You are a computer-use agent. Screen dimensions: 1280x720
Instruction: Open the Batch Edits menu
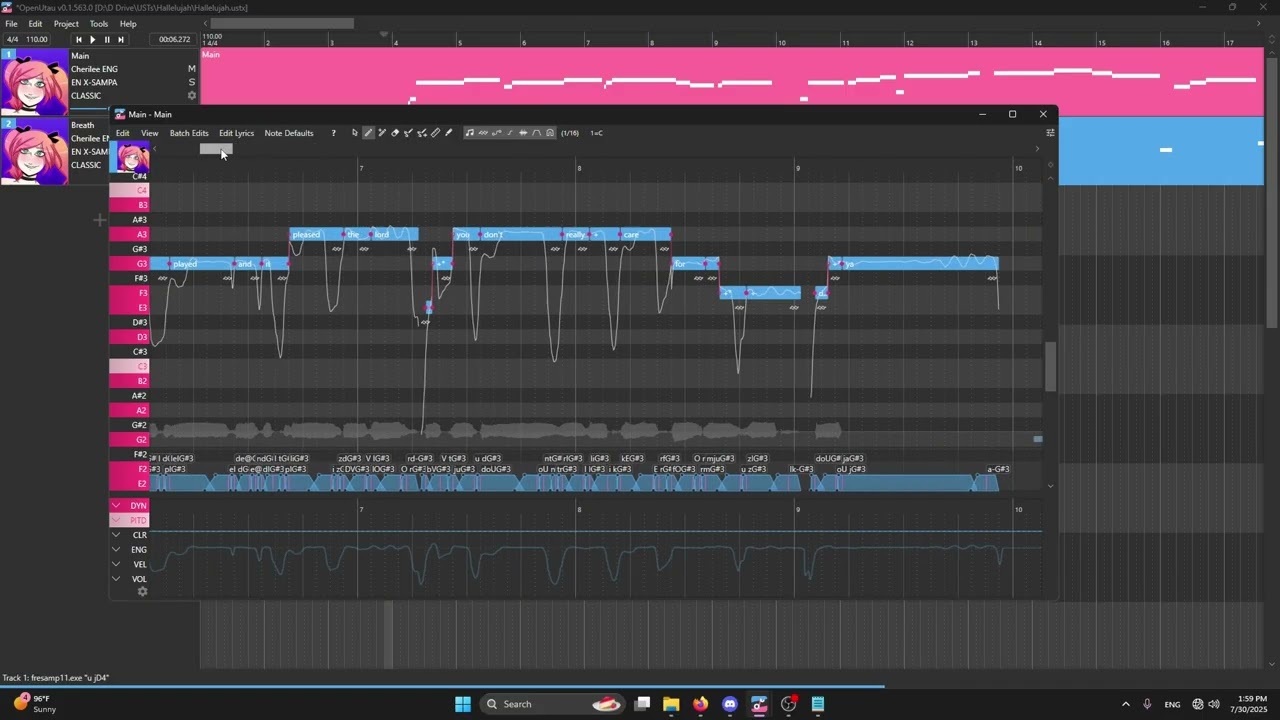tap(189, 133)
